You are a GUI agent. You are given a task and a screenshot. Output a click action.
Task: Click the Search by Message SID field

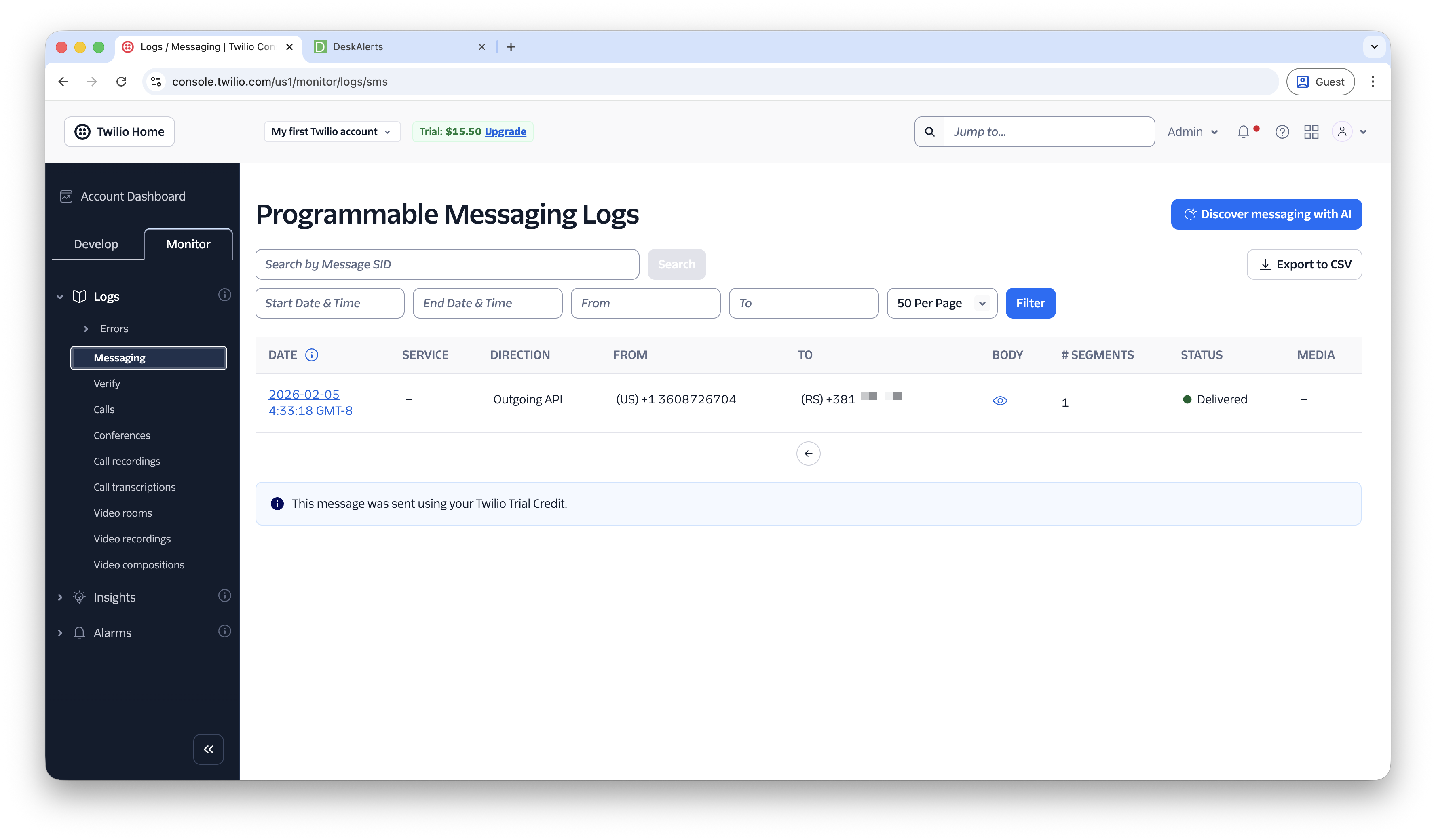pyautogui.click(x=447, y=264)
